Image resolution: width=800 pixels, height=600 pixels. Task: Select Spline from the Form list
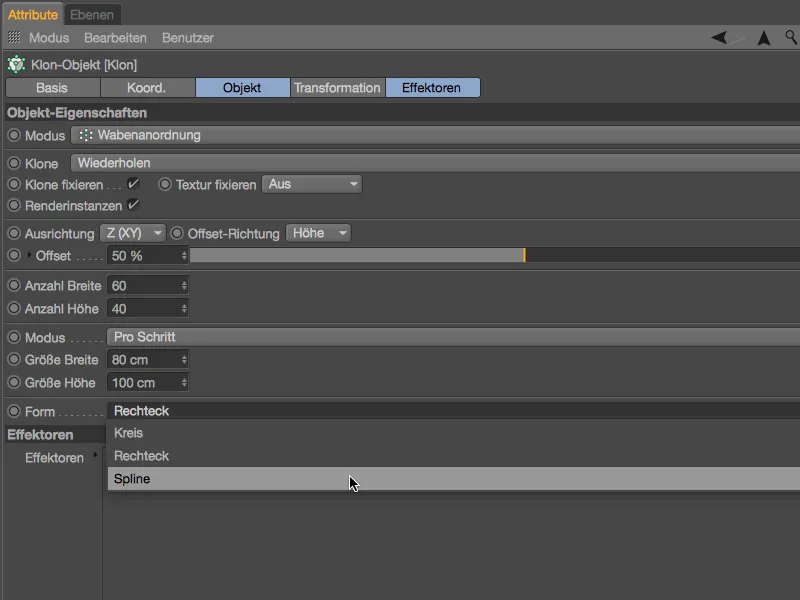(454, 479)
